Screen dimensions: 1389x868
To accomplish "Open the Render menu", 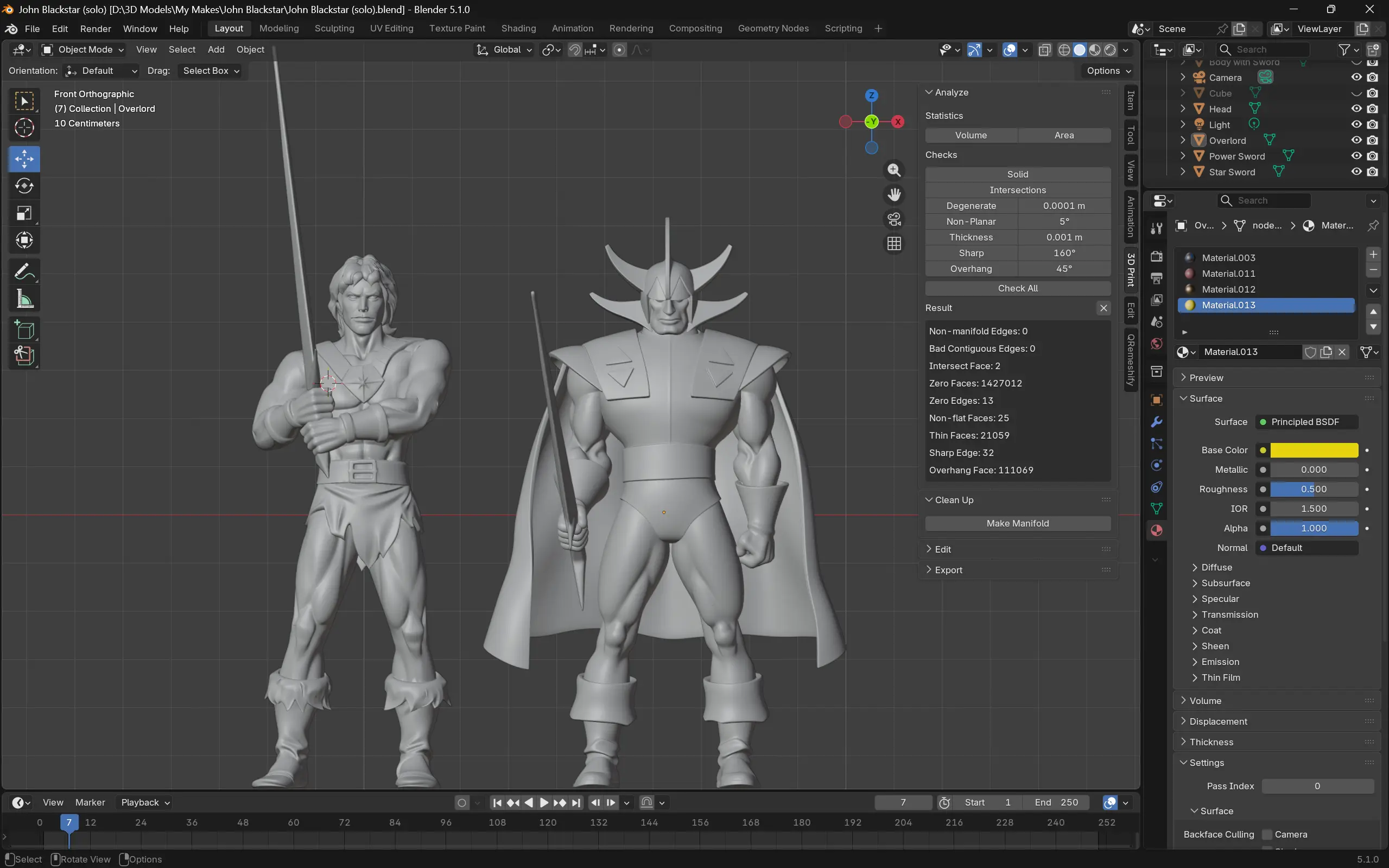I will click(96, 29).
